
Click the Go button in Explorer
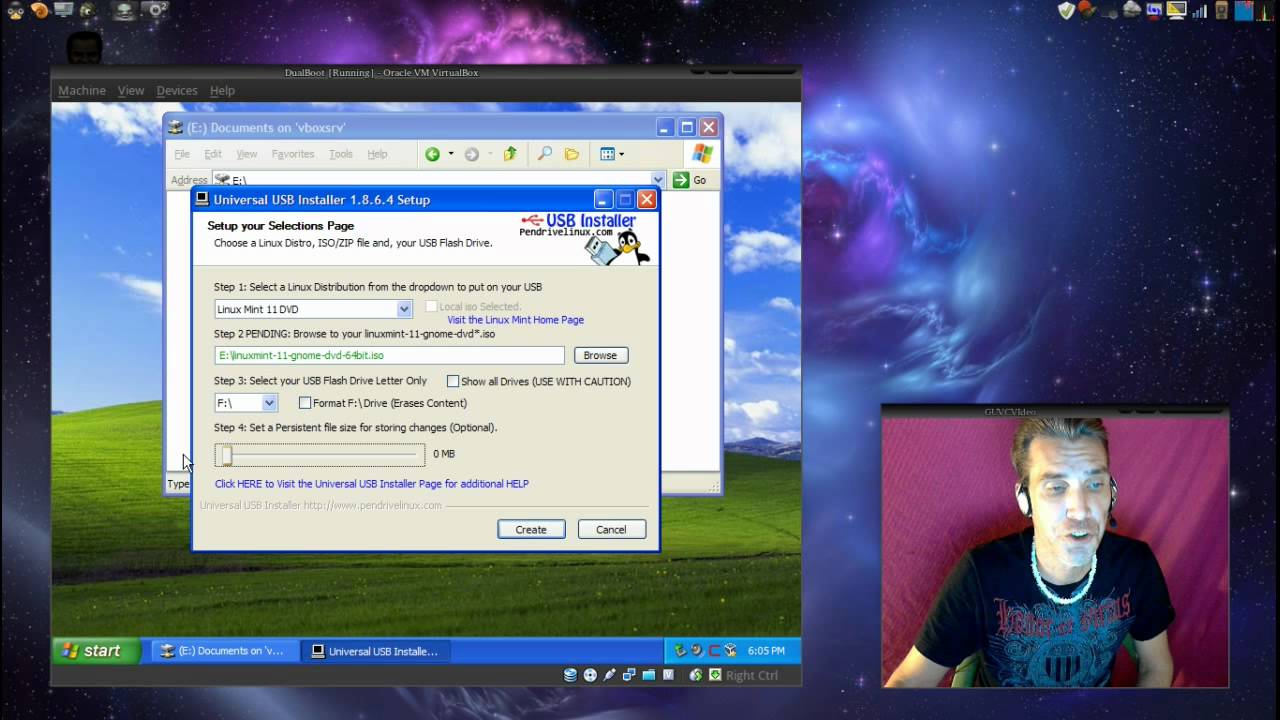[x=689, y=180]
